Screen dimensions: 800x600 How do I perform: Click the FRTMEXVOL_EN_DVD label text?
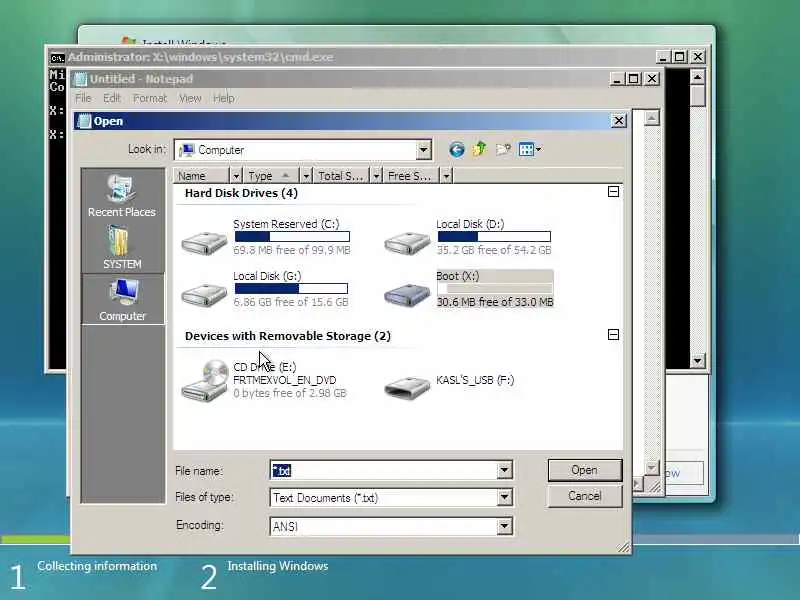[285, 380]
